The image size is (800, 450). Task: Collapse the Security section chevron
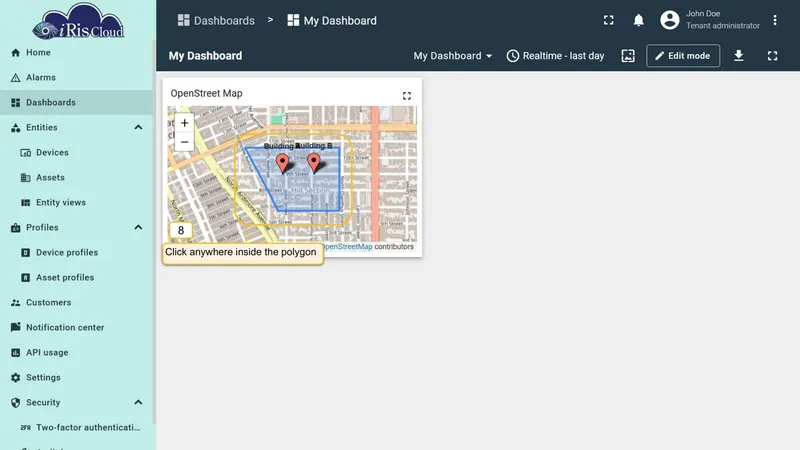(138, 403)
